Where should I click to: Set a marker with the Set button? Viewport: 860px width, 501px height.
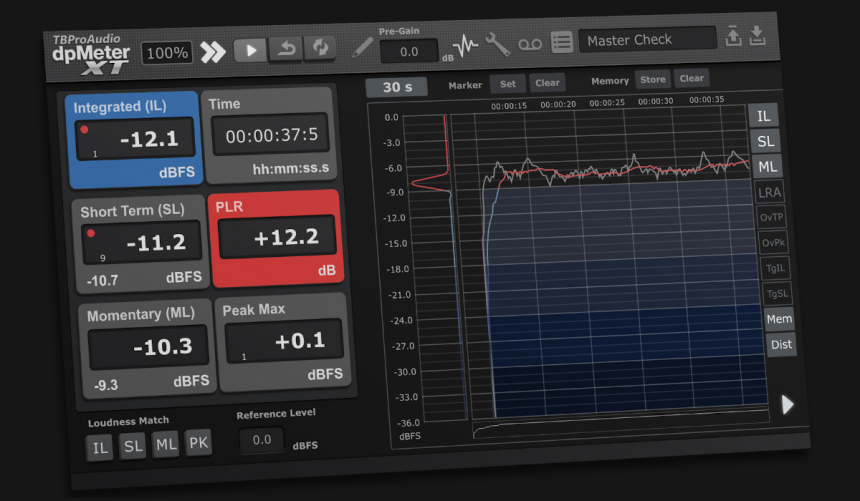tap(507, 84)
